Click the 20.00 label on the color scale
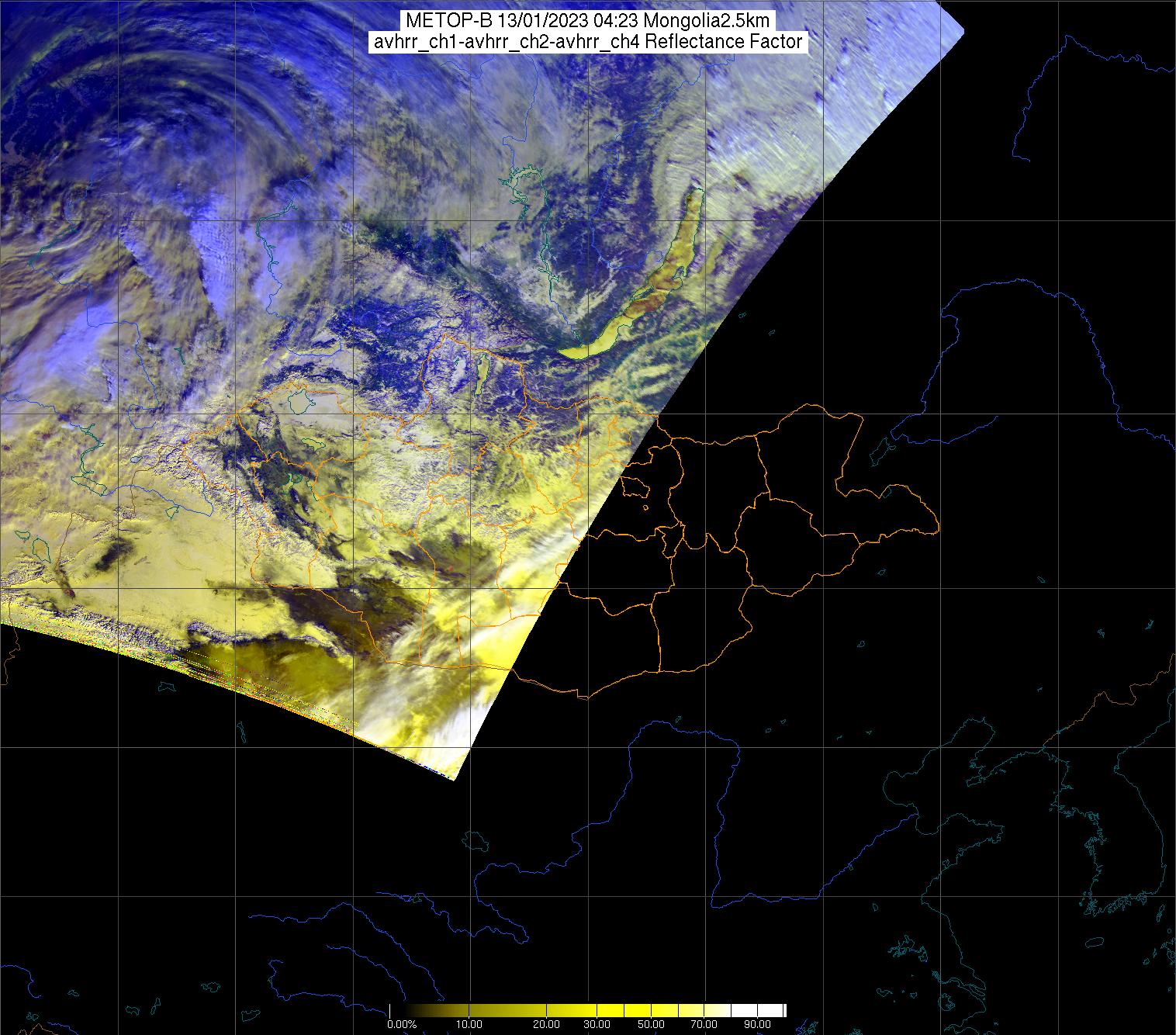This screenshot has width=1176, height=1035. tap(546, 1025)
